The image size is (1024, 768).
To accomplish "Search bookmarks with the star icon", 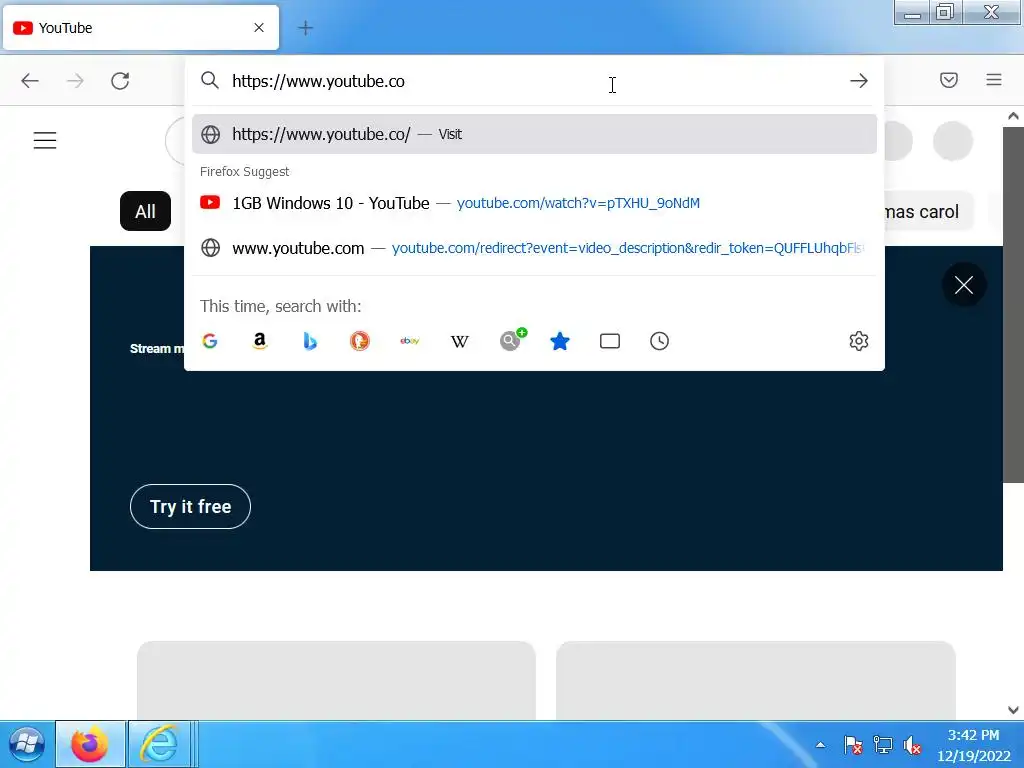I will [560, 341].
